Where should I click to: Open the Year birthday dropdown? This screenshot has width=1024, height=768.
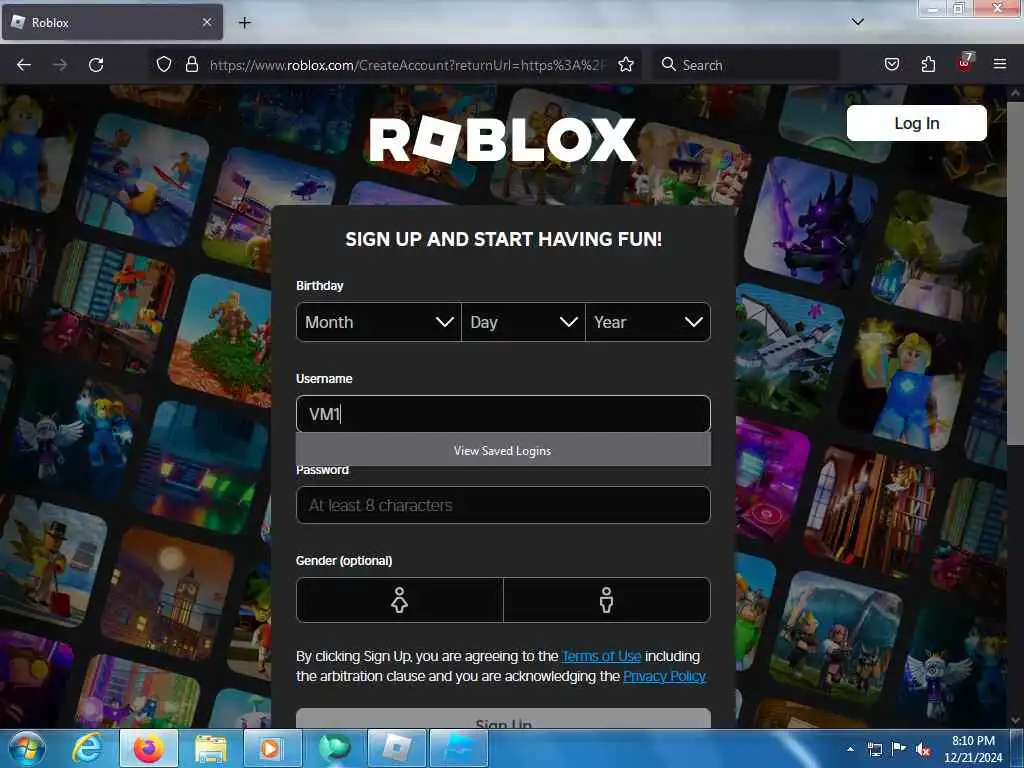click(x=648, y=322)
